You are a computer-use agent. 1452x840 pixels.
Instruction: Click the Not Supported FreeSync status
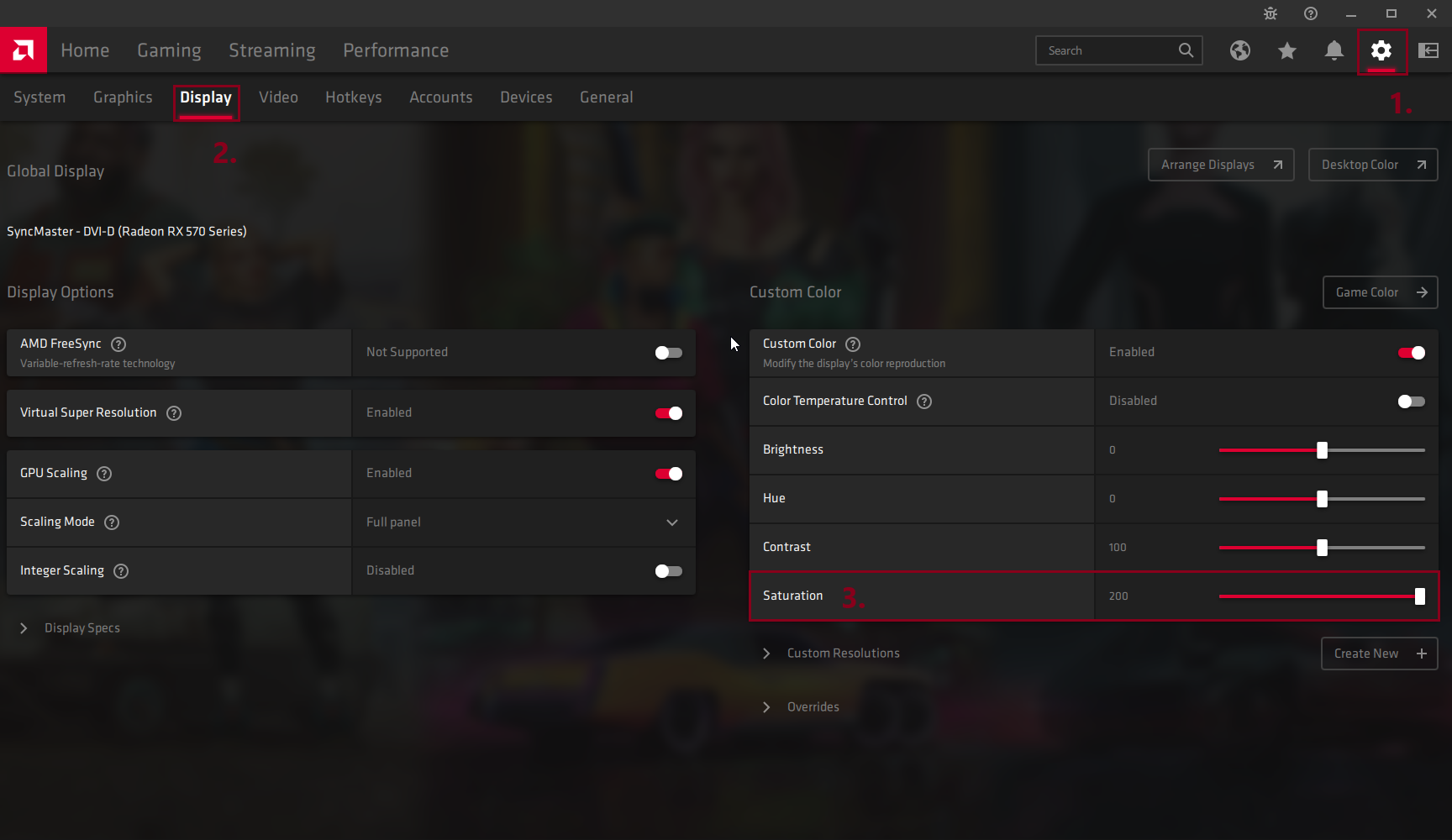407,352
